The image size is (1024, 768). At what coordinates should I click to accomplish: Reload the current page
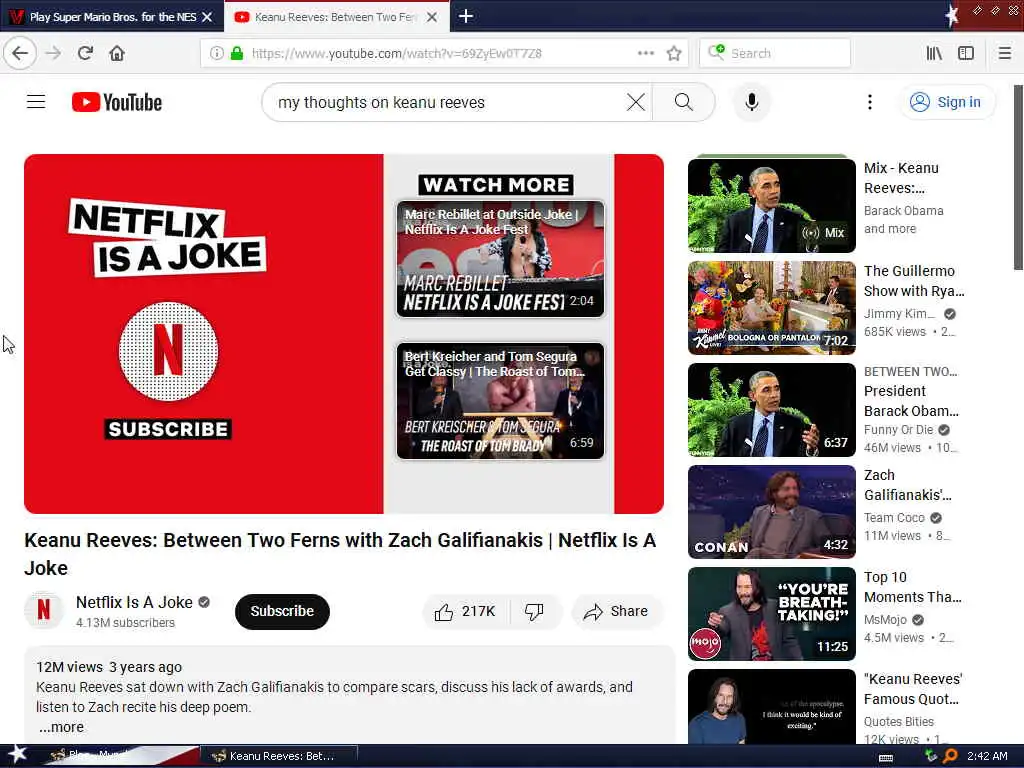(85, 53)
